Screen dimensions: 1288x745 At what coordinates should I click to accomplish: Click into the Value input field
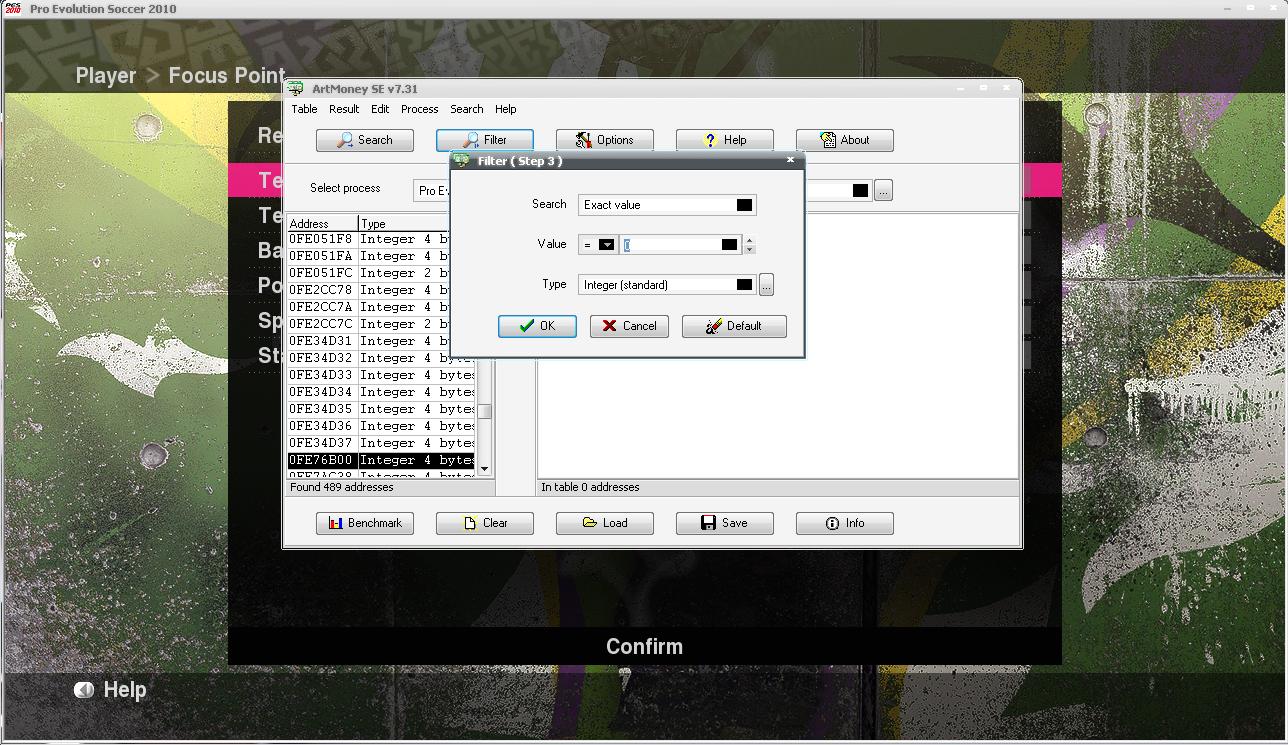(x=671, y=245)
